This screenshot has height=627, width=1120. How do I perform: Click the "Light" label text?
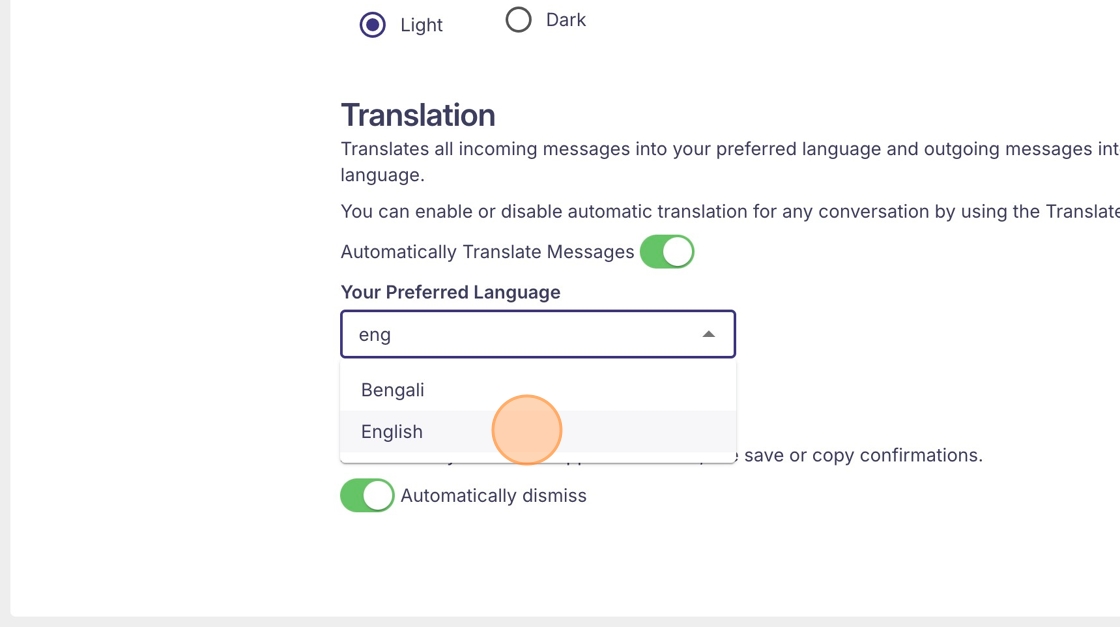coord(421,25)
